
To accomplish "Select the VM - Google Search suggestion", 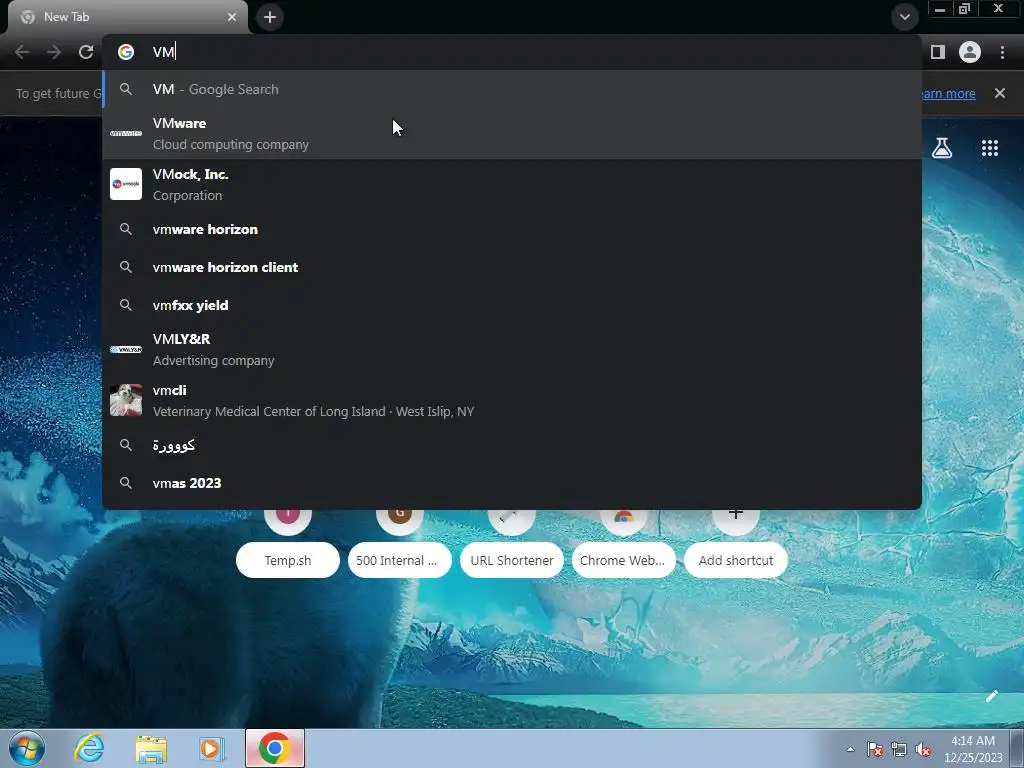I will click(x=512, y=89).
